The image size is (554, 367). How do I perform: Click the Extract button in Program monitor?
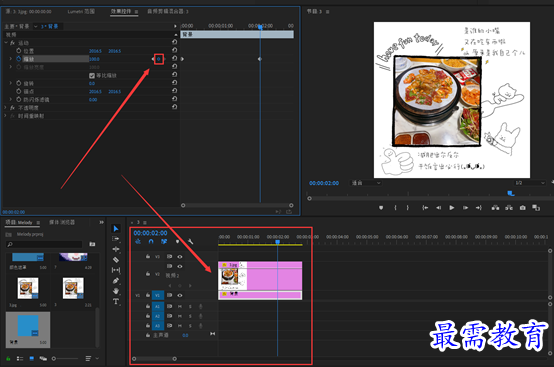pyautogui.click(x=509, y=208)
